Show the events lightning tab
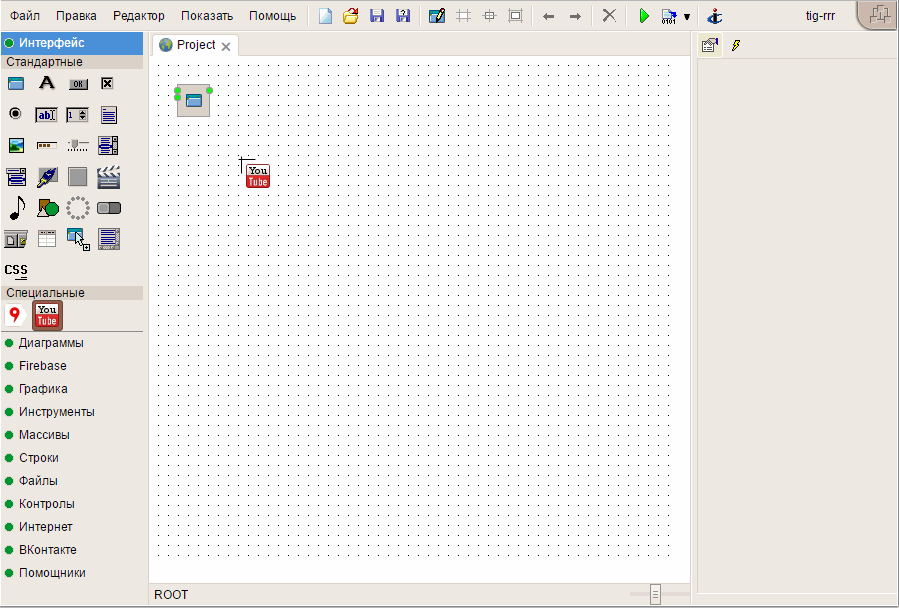Viewport: 899px width, 608px height. 736,45
